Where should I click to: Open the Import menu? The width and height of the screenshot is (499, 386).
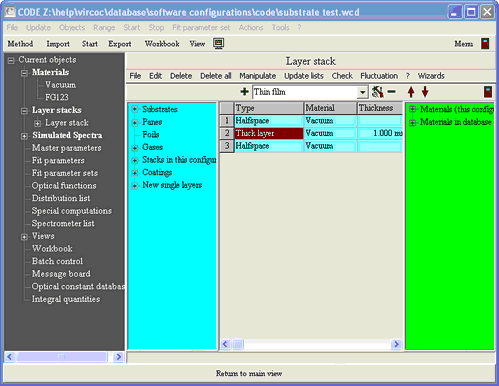(58, 44)
